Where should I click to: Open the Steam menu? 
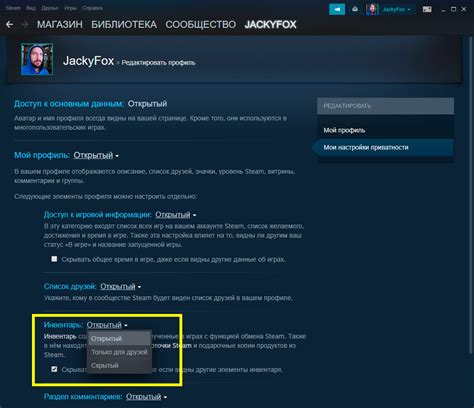(13, 8)
